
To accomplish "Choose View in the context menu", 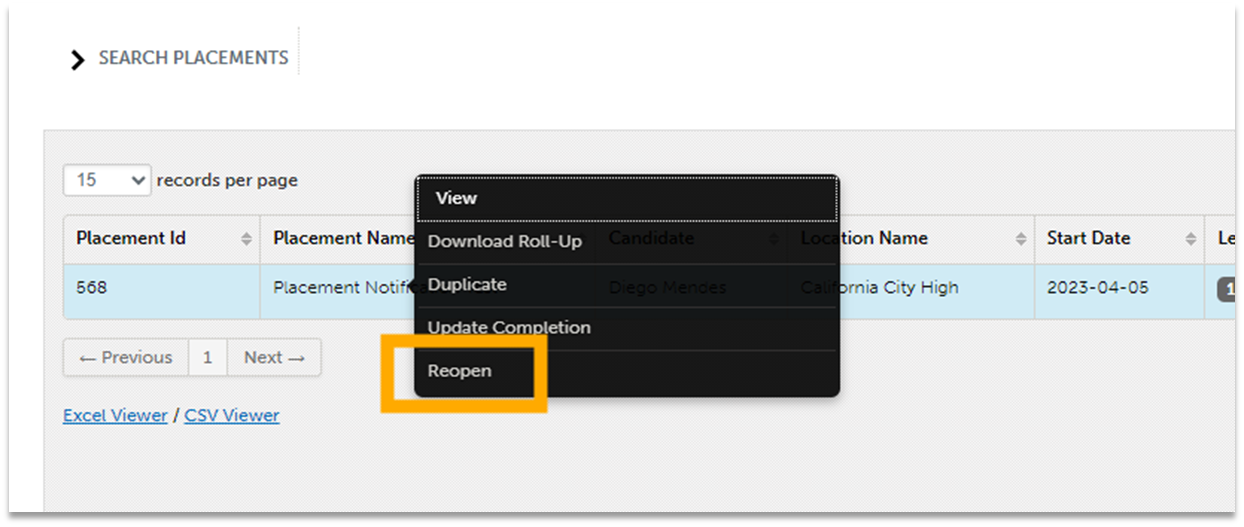I will point(627,198).
